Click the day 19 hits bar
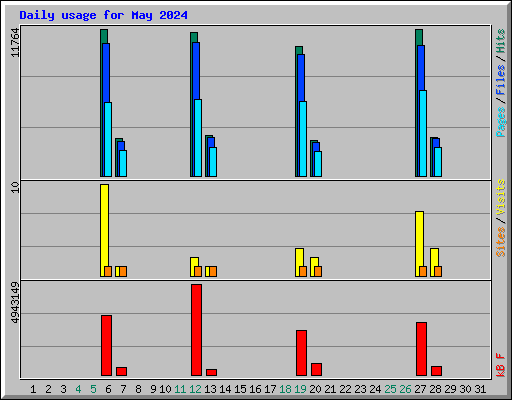This screenshot has width=512, height=400. coord(299,50)
